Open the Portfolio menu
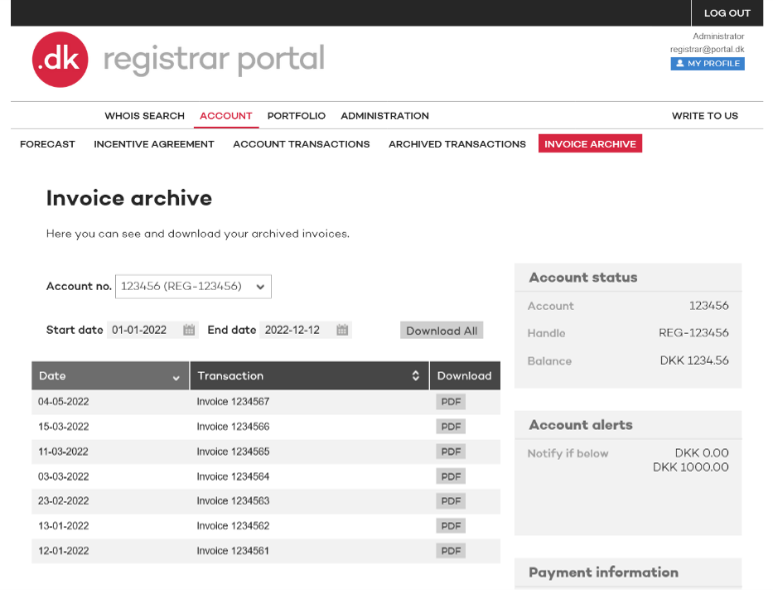This screenshot has height=590, width=773. 296,116
